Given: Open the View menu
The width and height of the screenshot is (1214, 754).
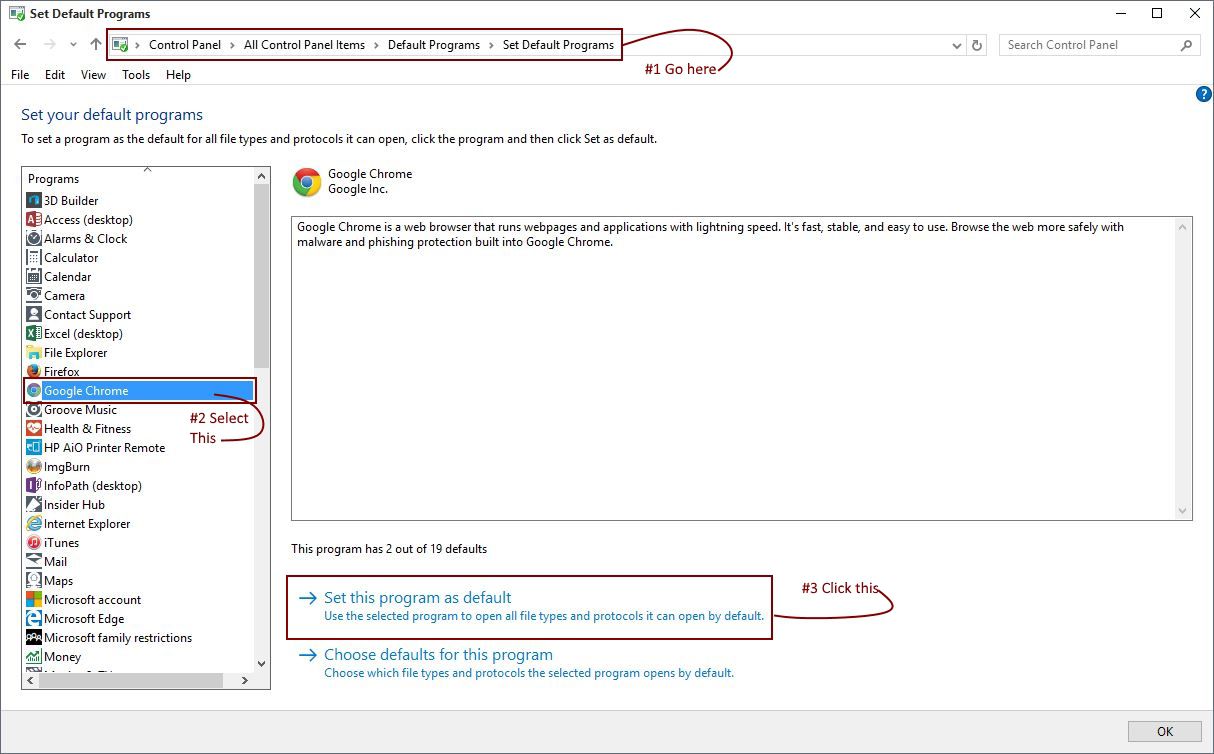Looking at the screenshot, I should (x=93, y=75).
